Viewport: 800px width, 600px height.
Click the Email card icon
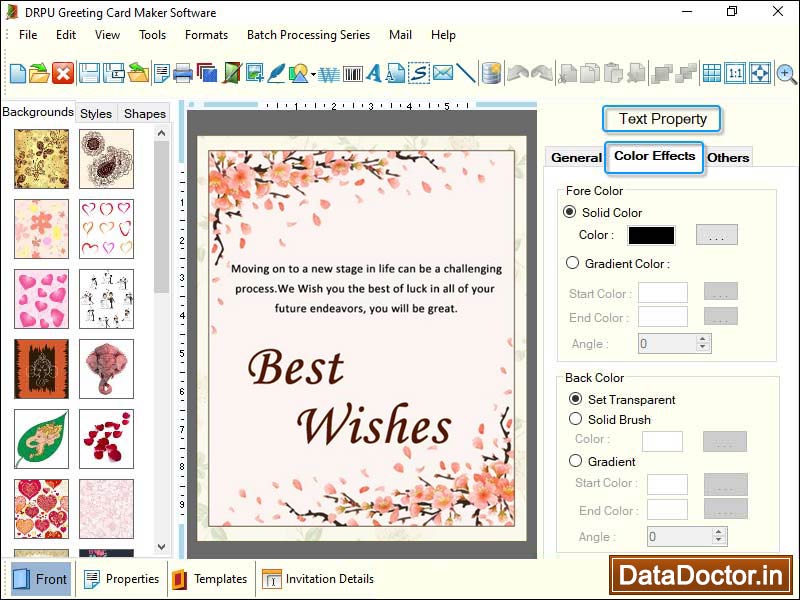(x=443, y=73)
